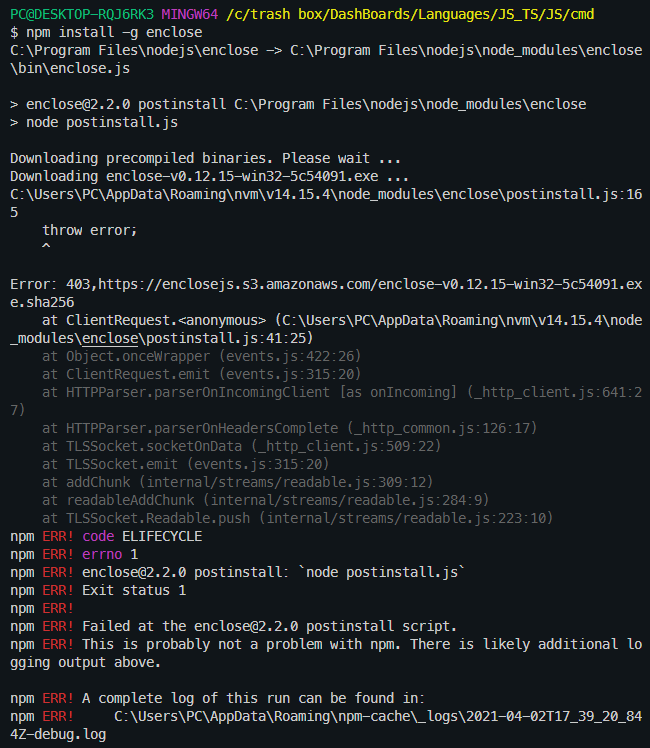Click the underlined 'enclose' path segment
650x748 pixels.
pos(110,338)
